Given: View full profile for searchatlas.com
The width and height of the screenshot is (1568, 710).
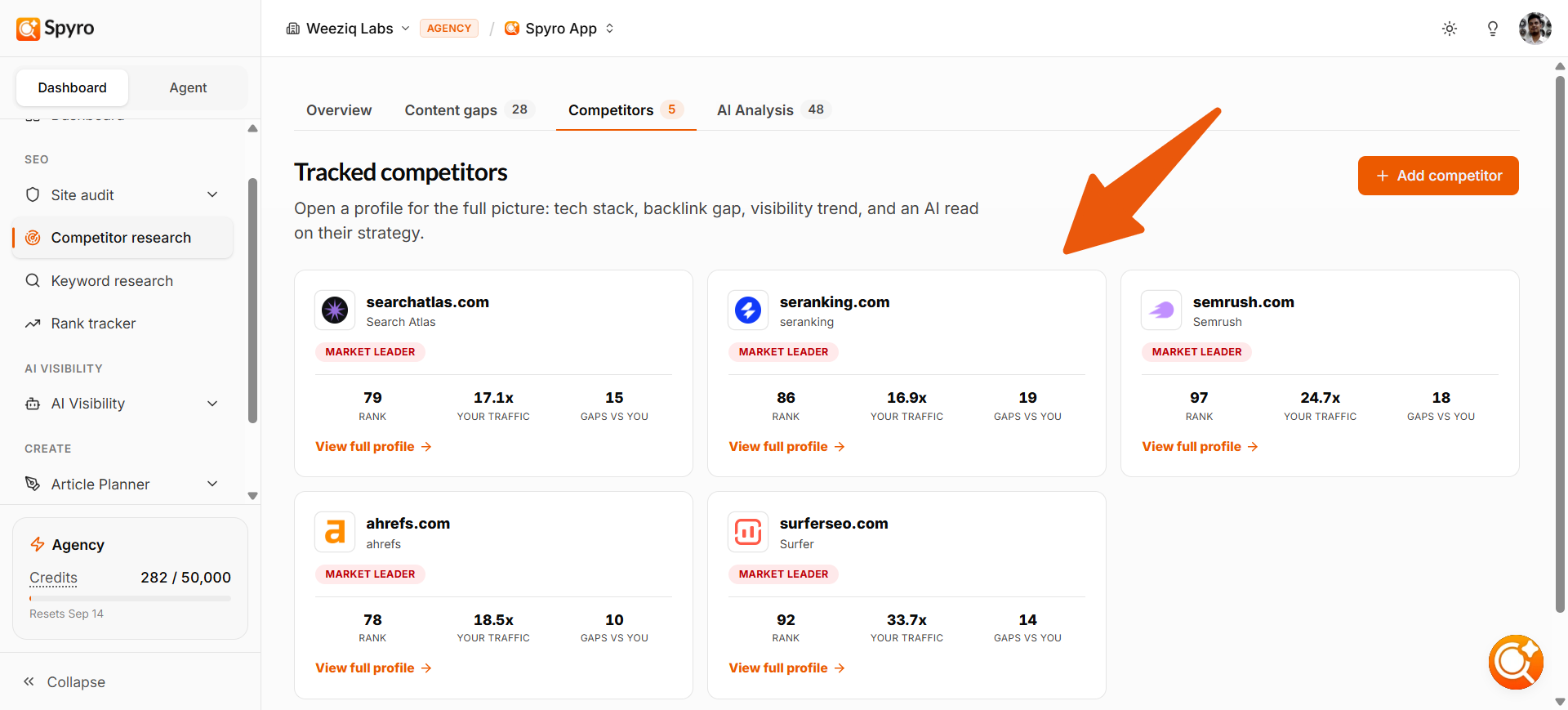Looking at the screenshot, I should [x=374, y=447].
